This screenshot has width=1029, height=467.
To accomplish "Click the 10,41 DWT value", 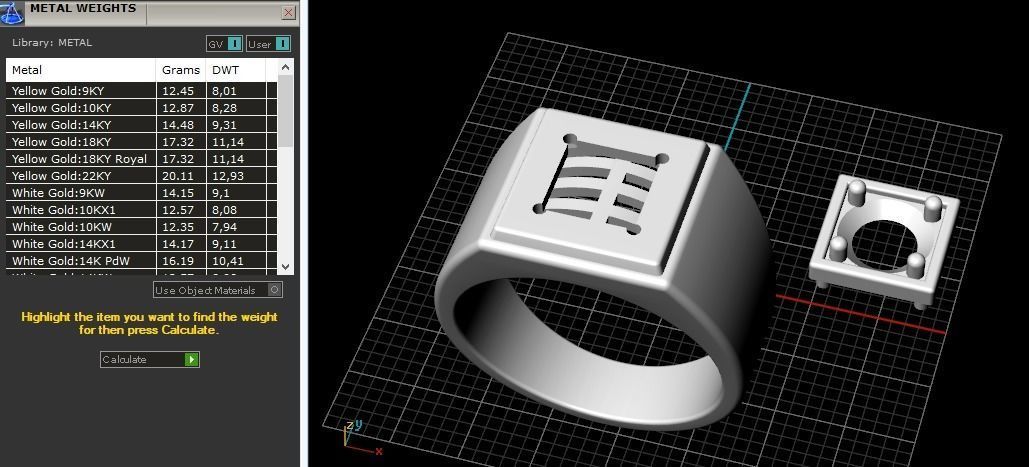I will 228,261.
